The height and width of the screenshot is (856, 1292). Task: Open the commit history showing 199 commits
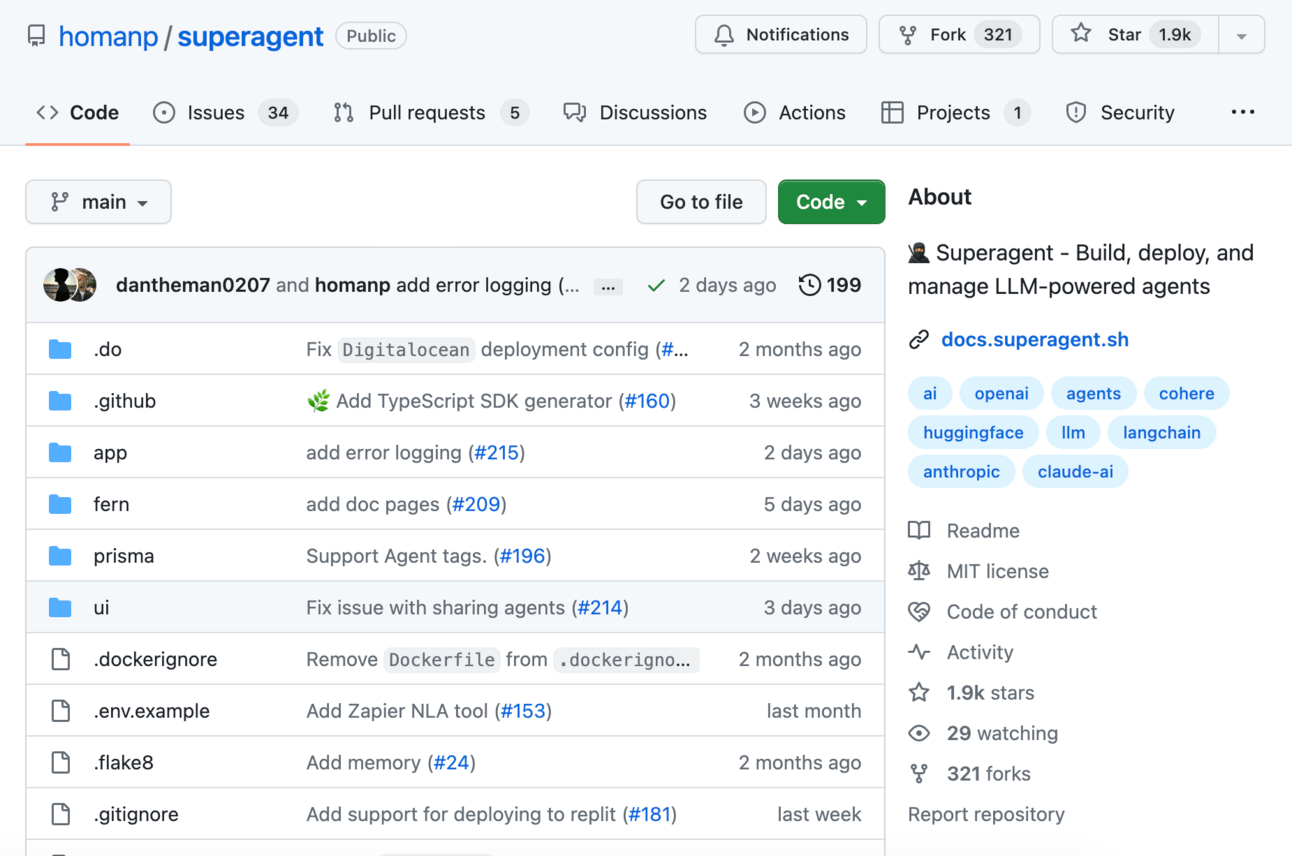(x=830, y=285)
